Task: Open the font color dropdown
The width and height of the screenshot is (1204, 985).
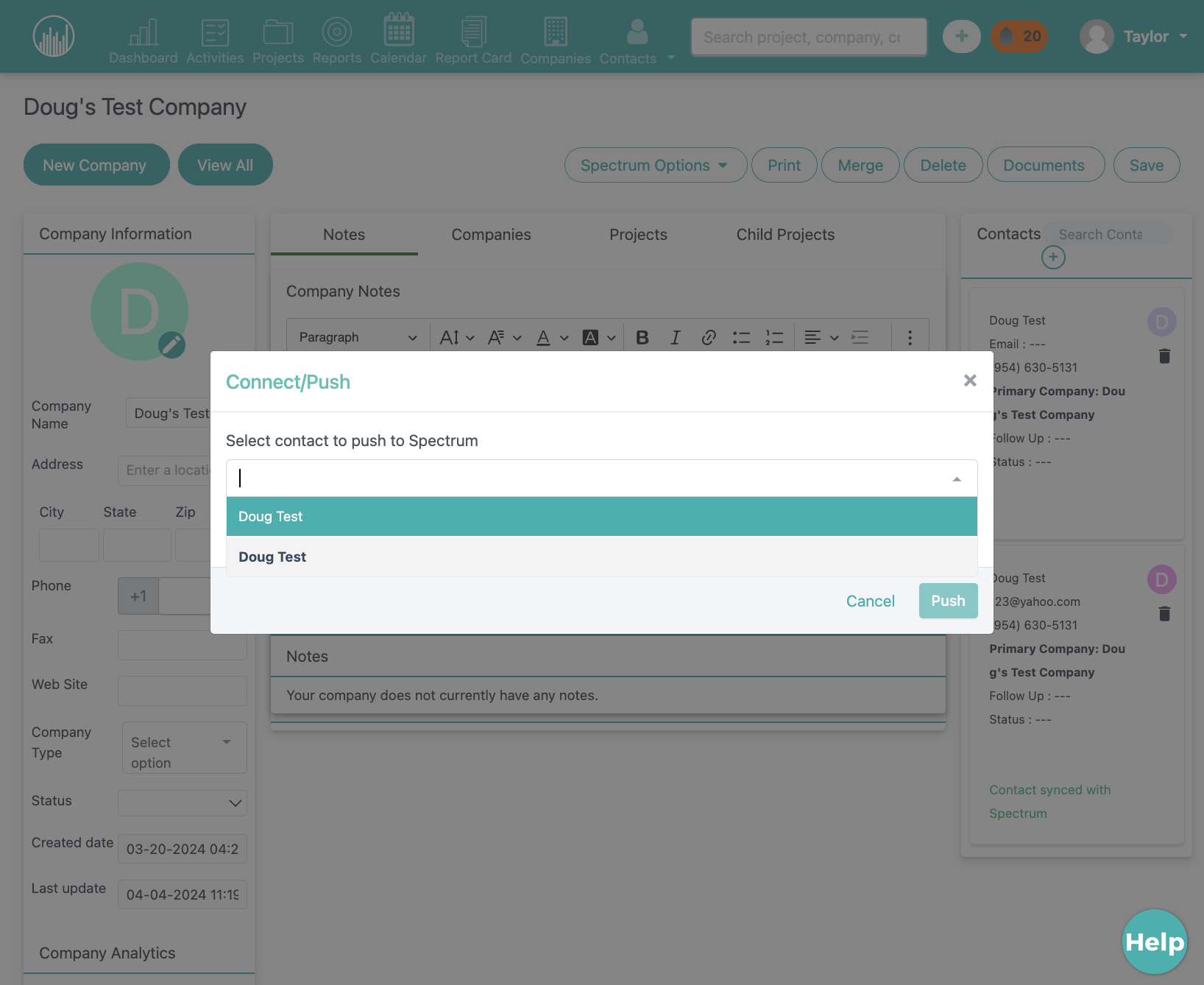Action: coord(552,337)
